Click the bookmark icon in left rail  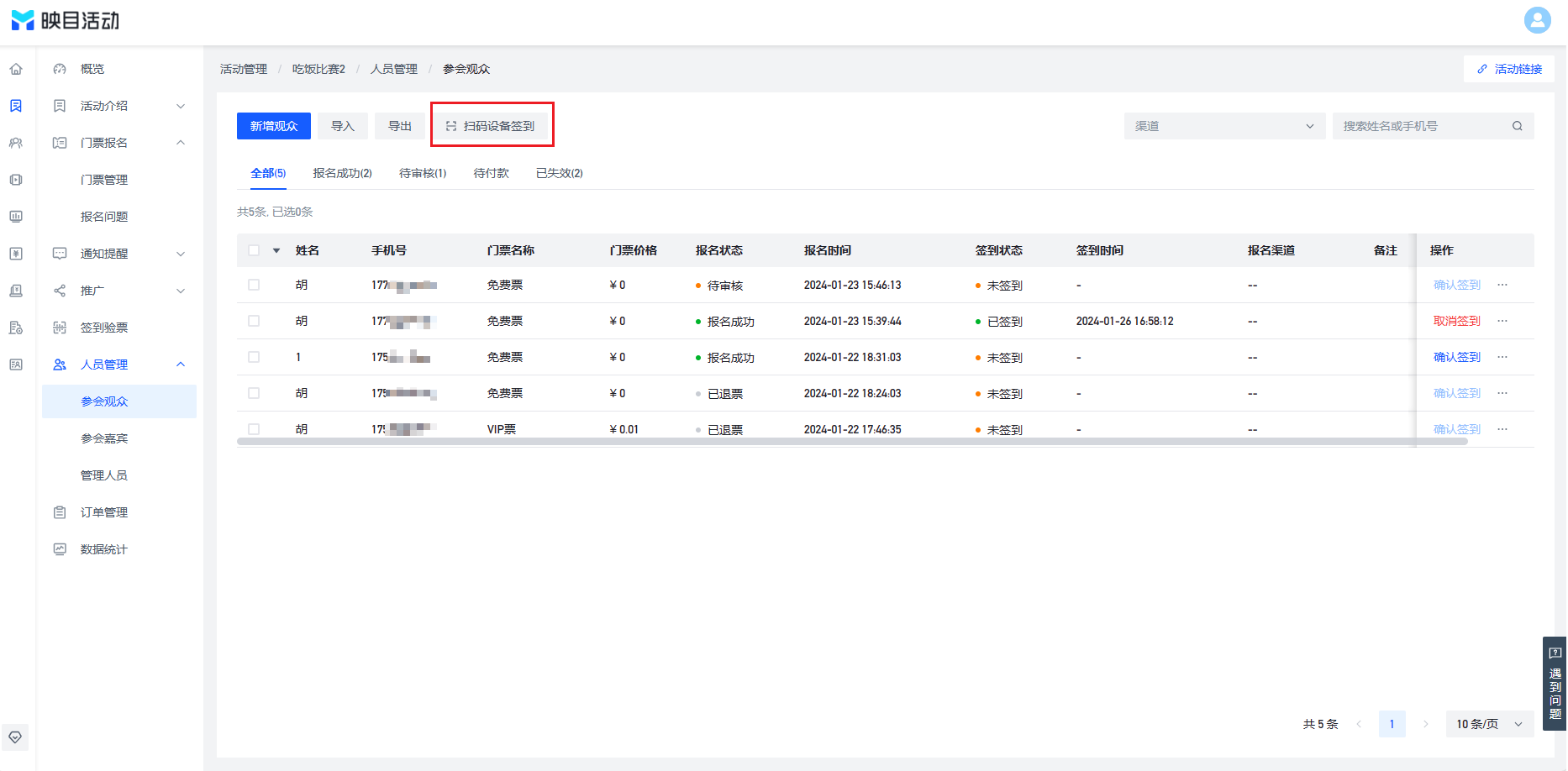[x=16, y=106]
